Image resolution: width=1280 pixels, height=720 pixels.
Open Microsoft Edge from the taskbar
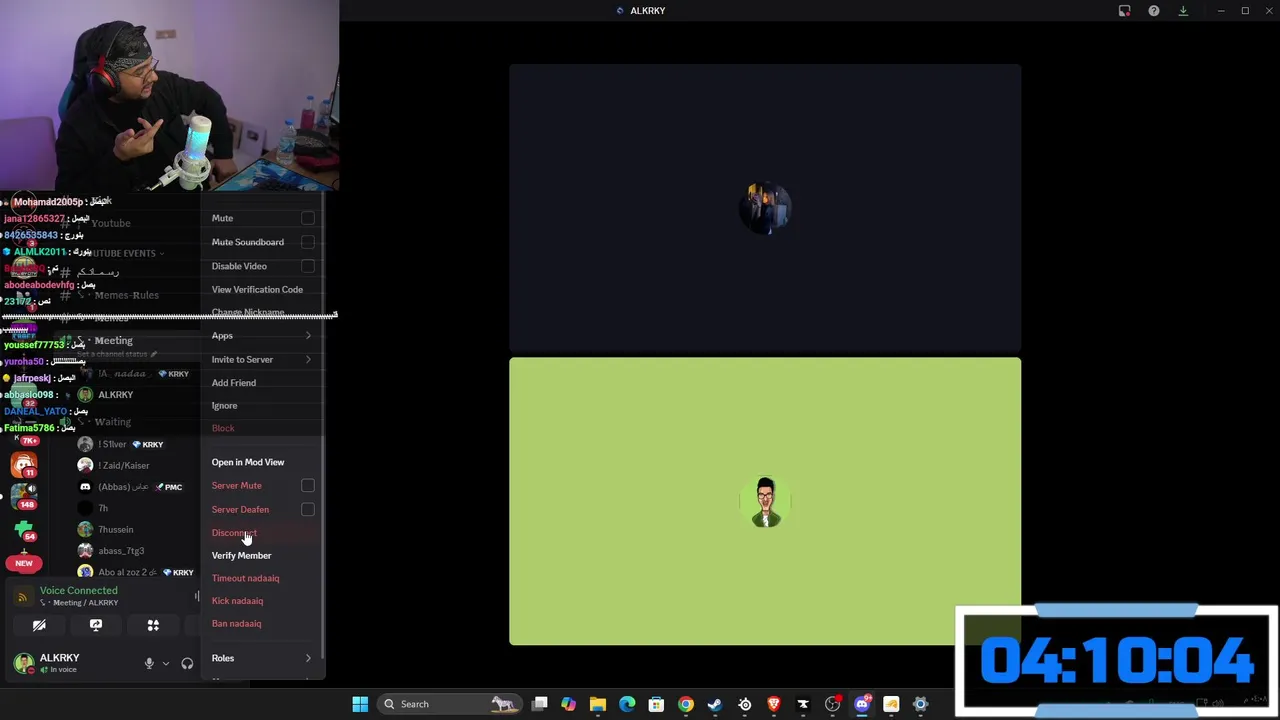click(627, 704)
